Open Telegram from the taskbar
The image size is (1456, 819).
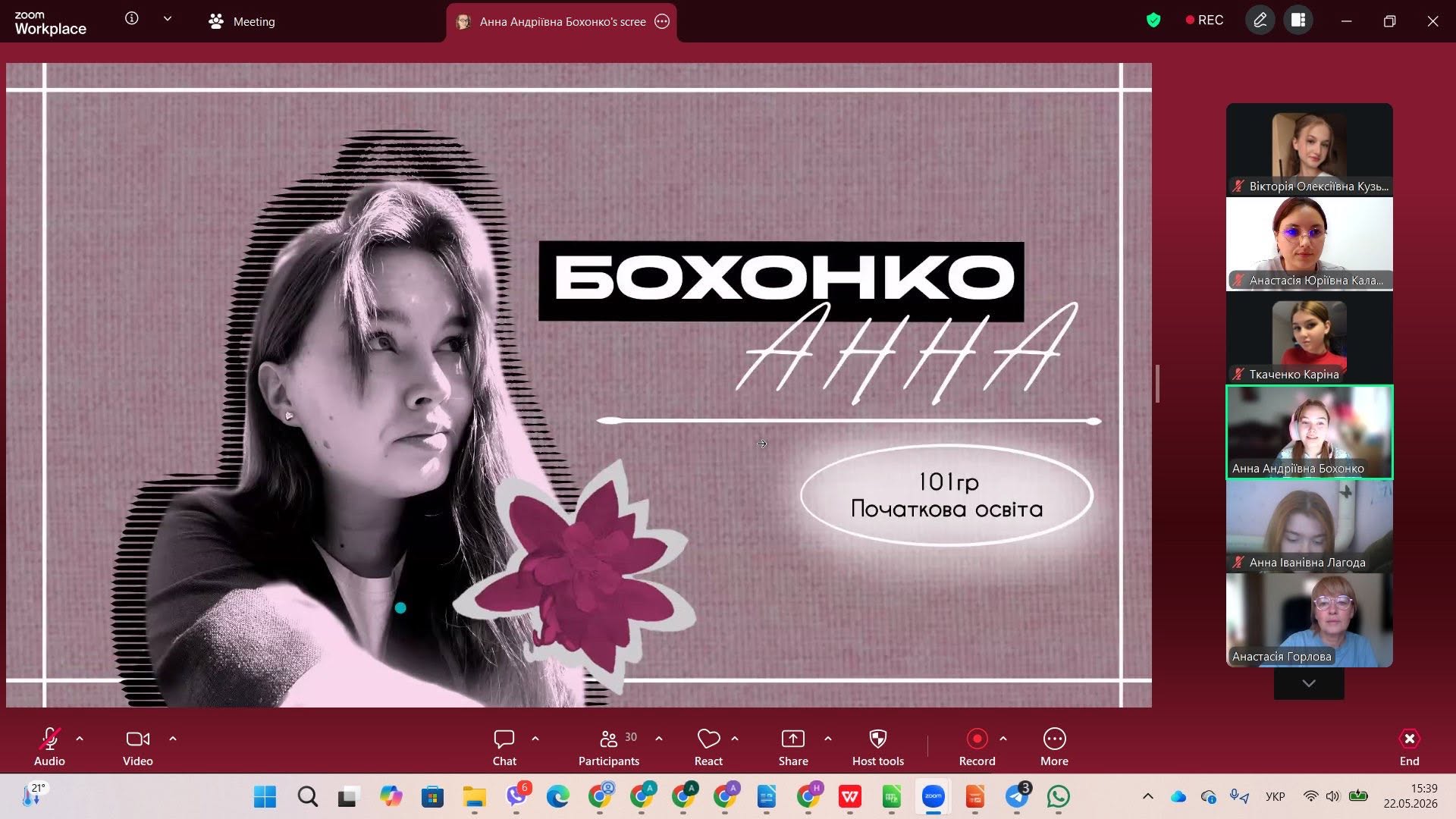[1017, 796]
